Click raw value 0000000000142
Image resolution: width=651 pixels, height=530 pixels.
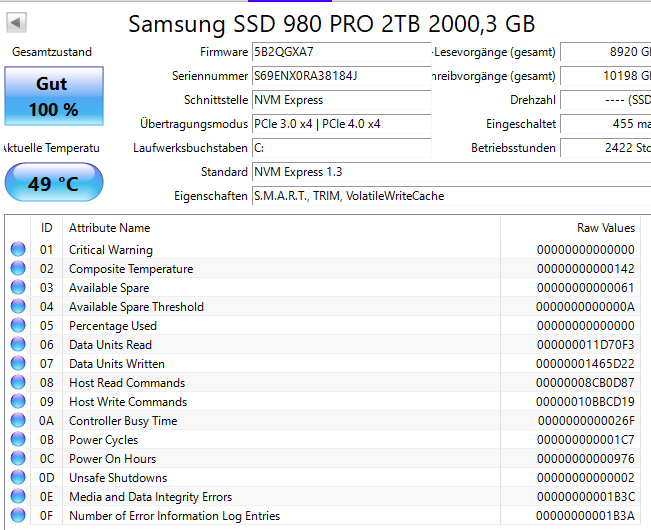click(x=585, y=269)
